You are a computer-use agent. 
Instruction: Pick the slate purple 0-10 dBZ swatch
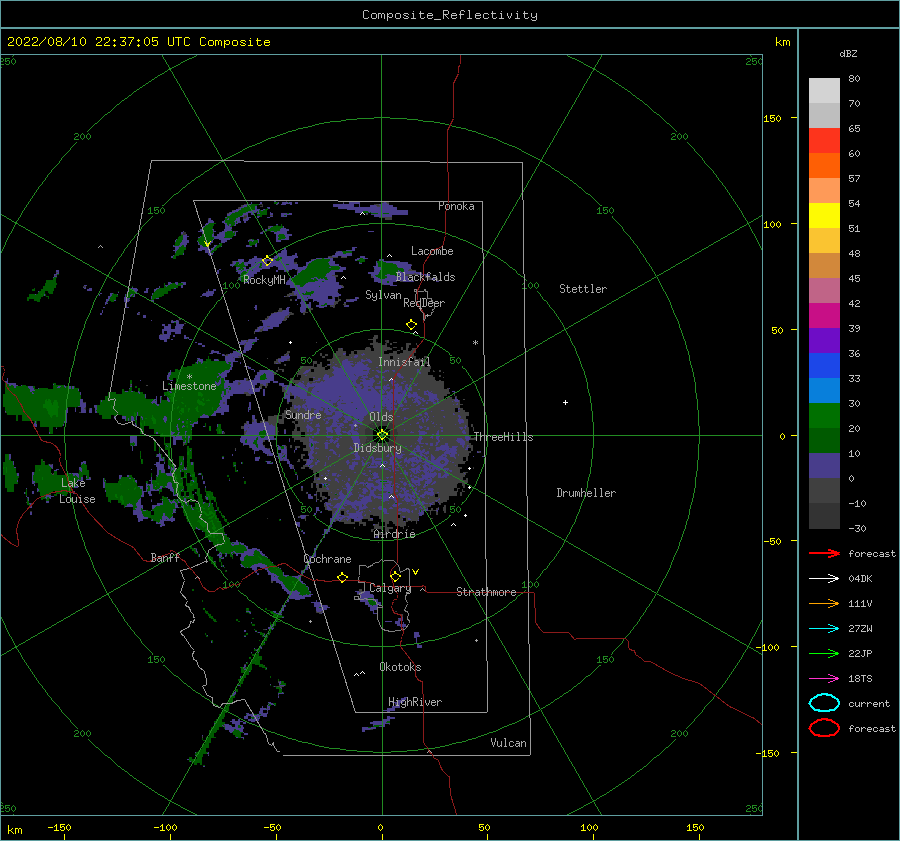click(x=824, y=466)
